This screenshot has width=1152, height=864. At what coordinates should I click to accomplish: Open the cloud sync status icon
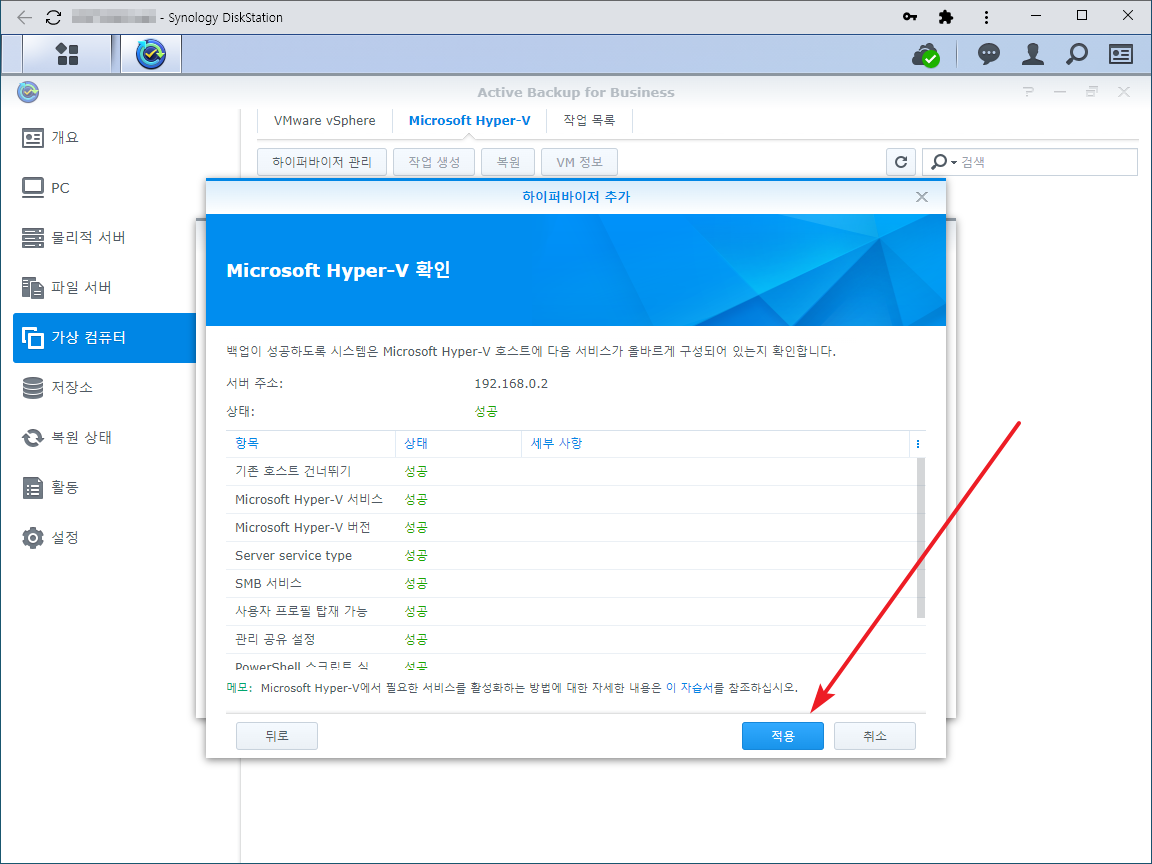click(926, 54)
